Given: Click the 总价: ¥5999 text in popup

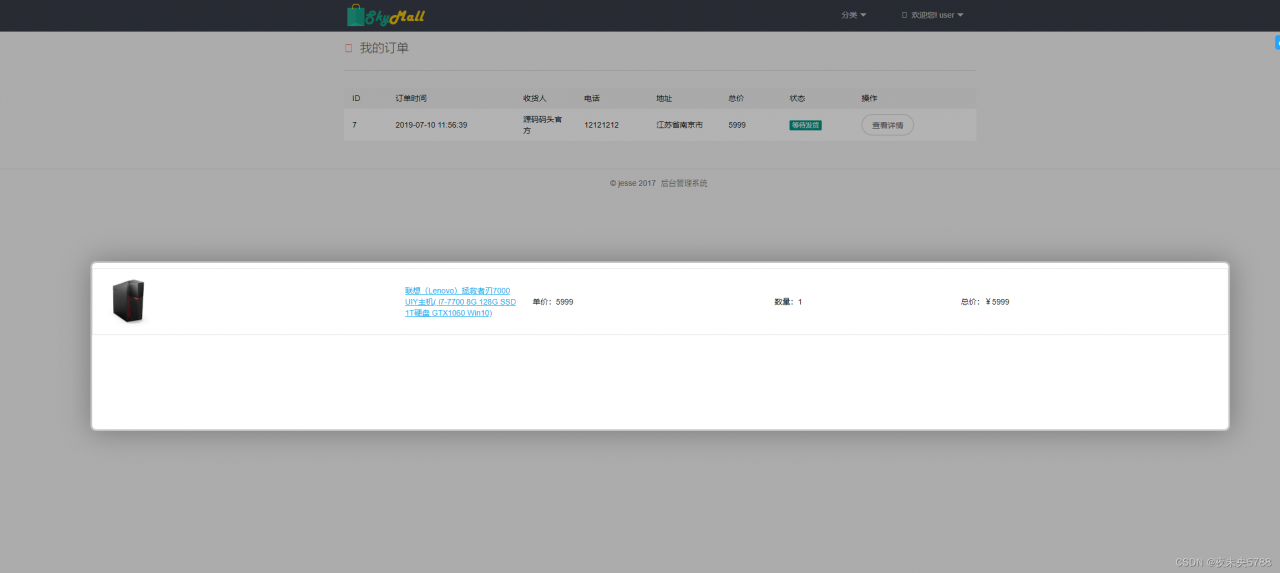Looking at the screenshot, I should point(985,301).
